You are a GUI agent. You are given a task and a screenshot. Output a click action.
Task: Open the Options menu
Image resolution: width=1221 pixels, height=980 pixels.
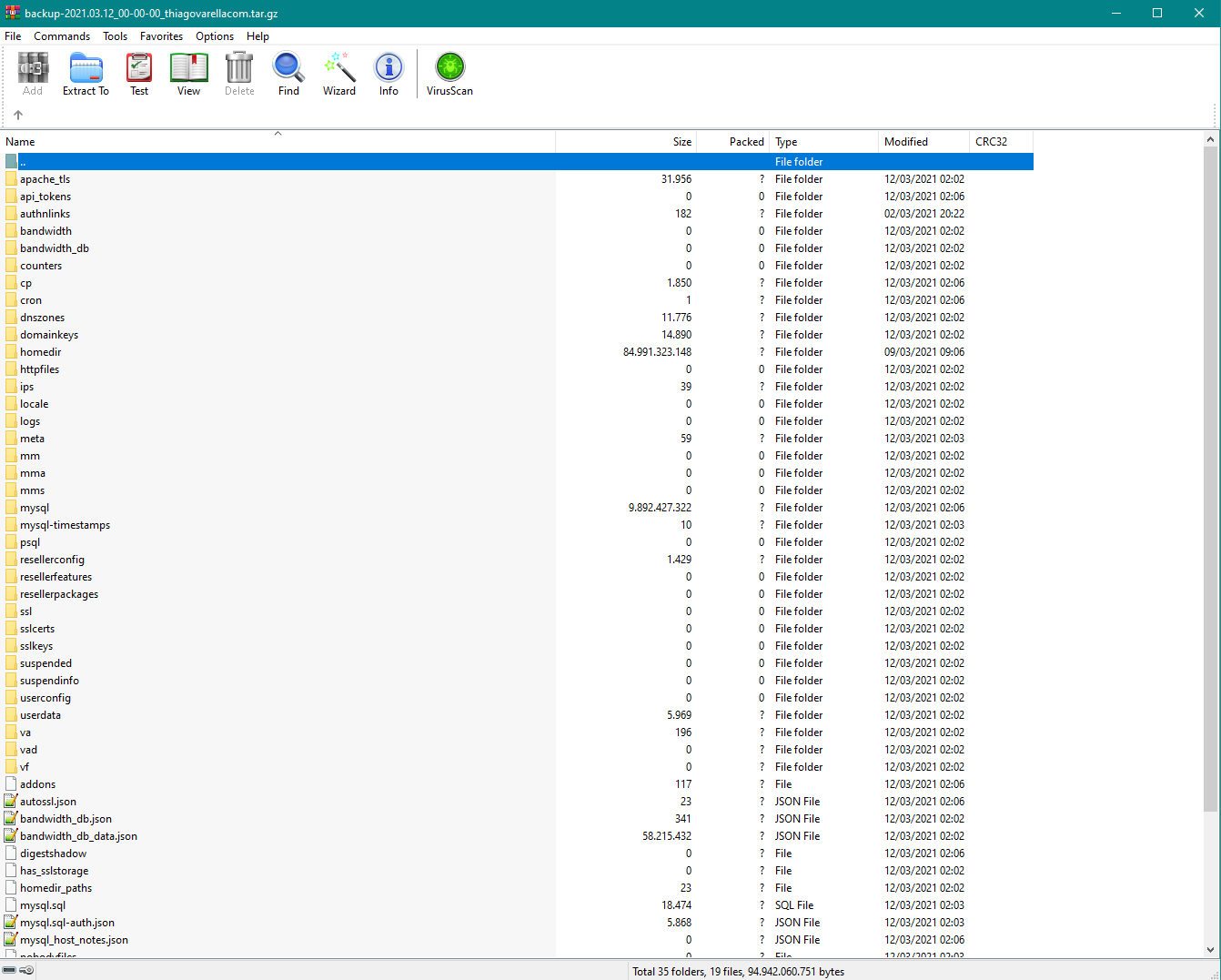(x=215, y=36)
